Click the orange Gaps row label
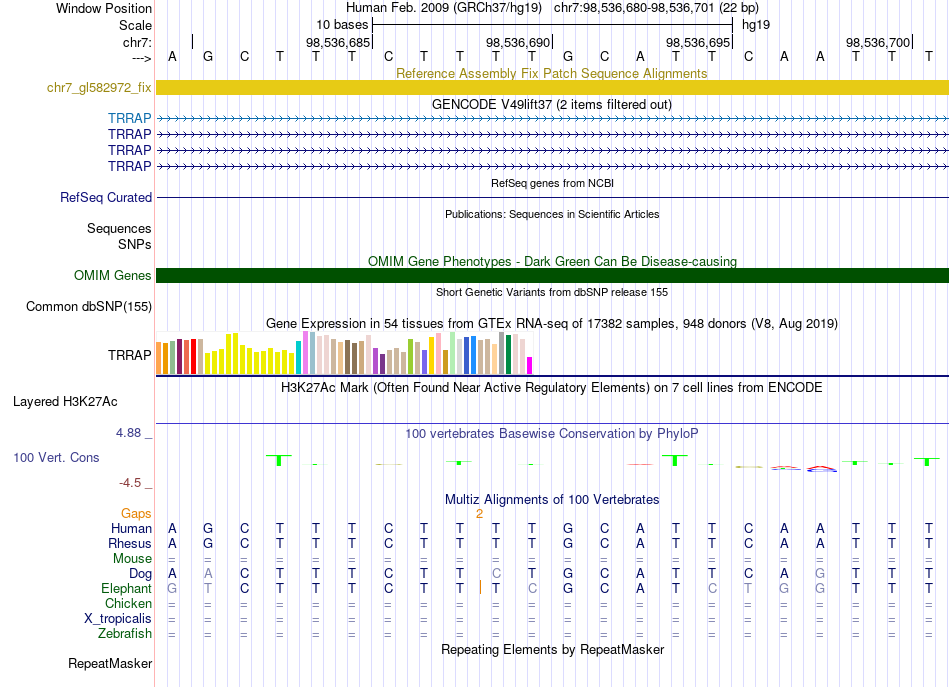Image resolution: width=950 pixels, height=687 pixels. [x=136, y=513]
